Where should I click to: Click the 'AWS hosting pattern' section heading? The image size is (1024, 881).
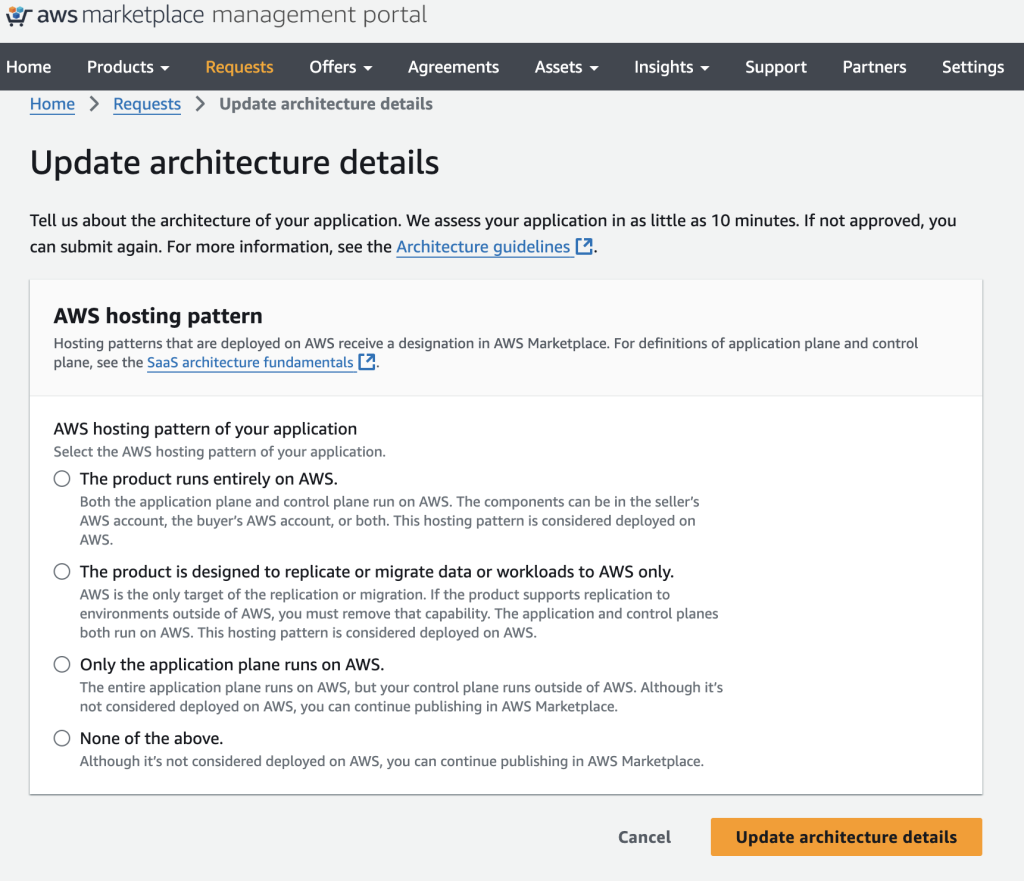click(x=158, y=315)
